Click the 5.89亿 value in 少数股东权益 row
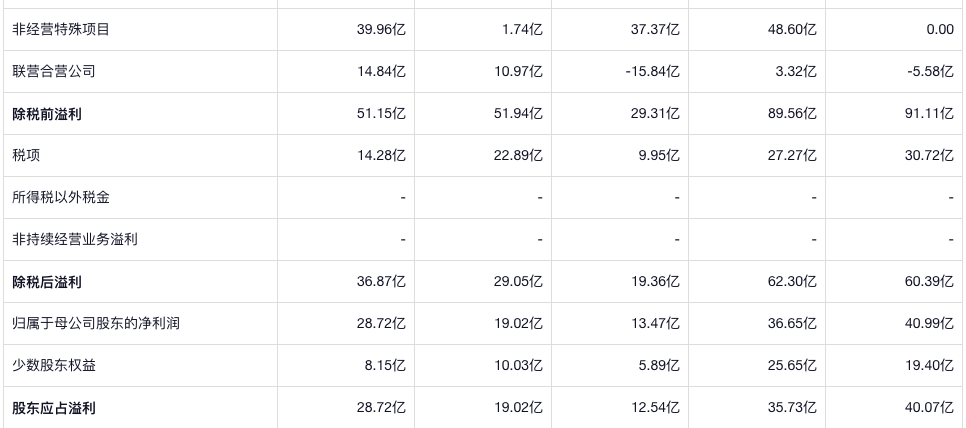Image resolution: width=966 pixels, height=428 pixels. pyautogui.click(x=659, y=366)
